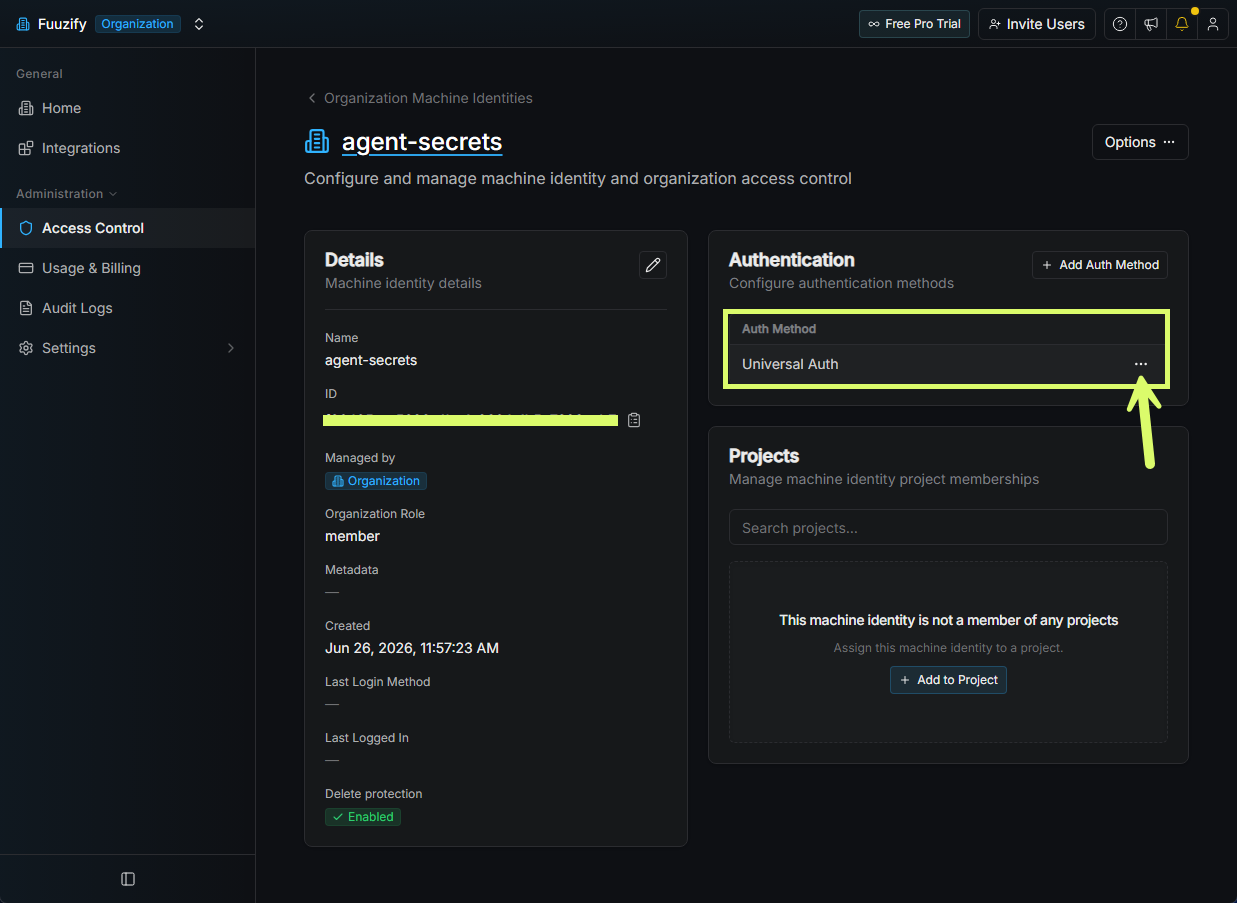Click Add to Project button
Viewport: 1237px width, 903px height.
point(948,680)
